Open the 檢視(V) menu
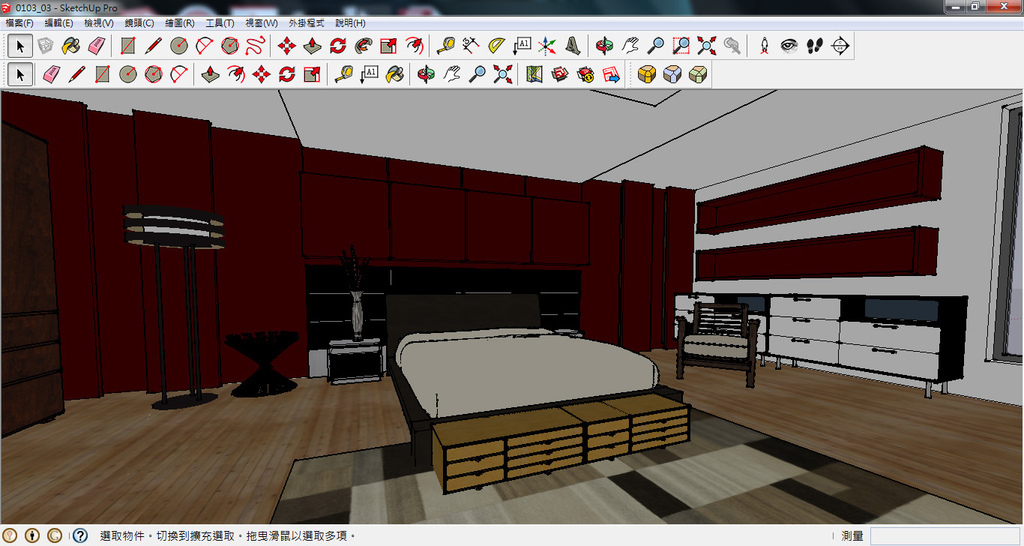 click(99, 23)
